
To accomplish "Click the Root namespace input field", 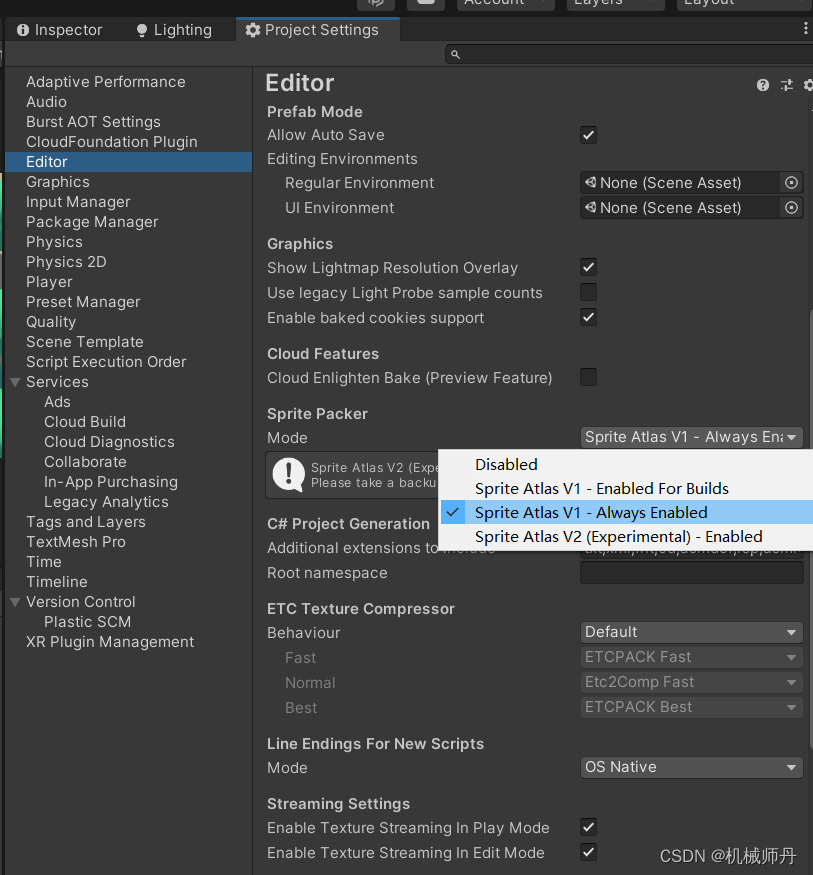I will point(691,573).
